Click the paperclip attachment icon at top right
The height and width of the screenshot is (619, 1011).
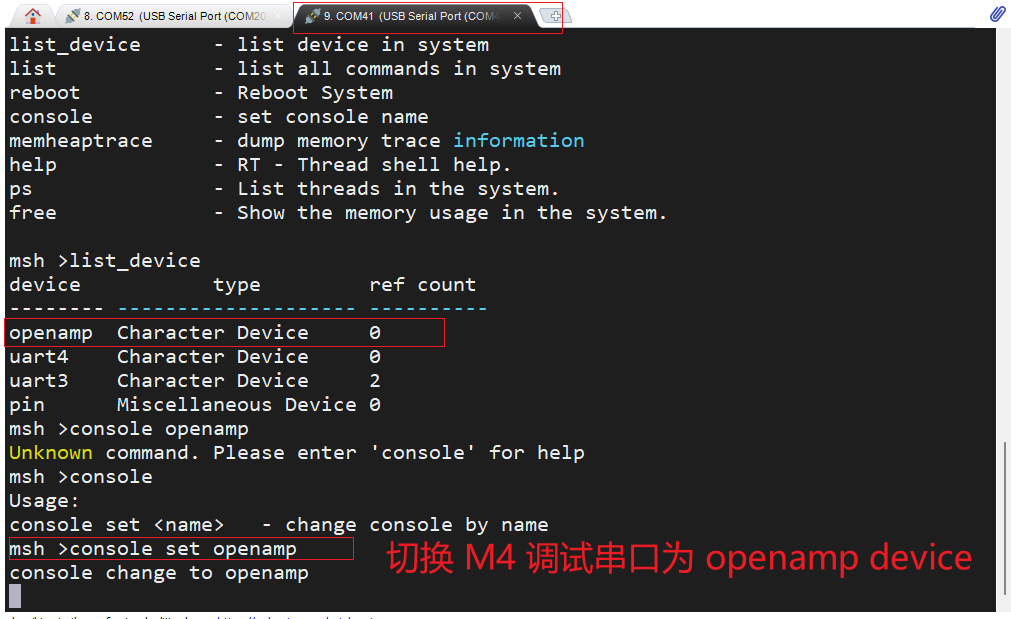click(x=996, y=13)
